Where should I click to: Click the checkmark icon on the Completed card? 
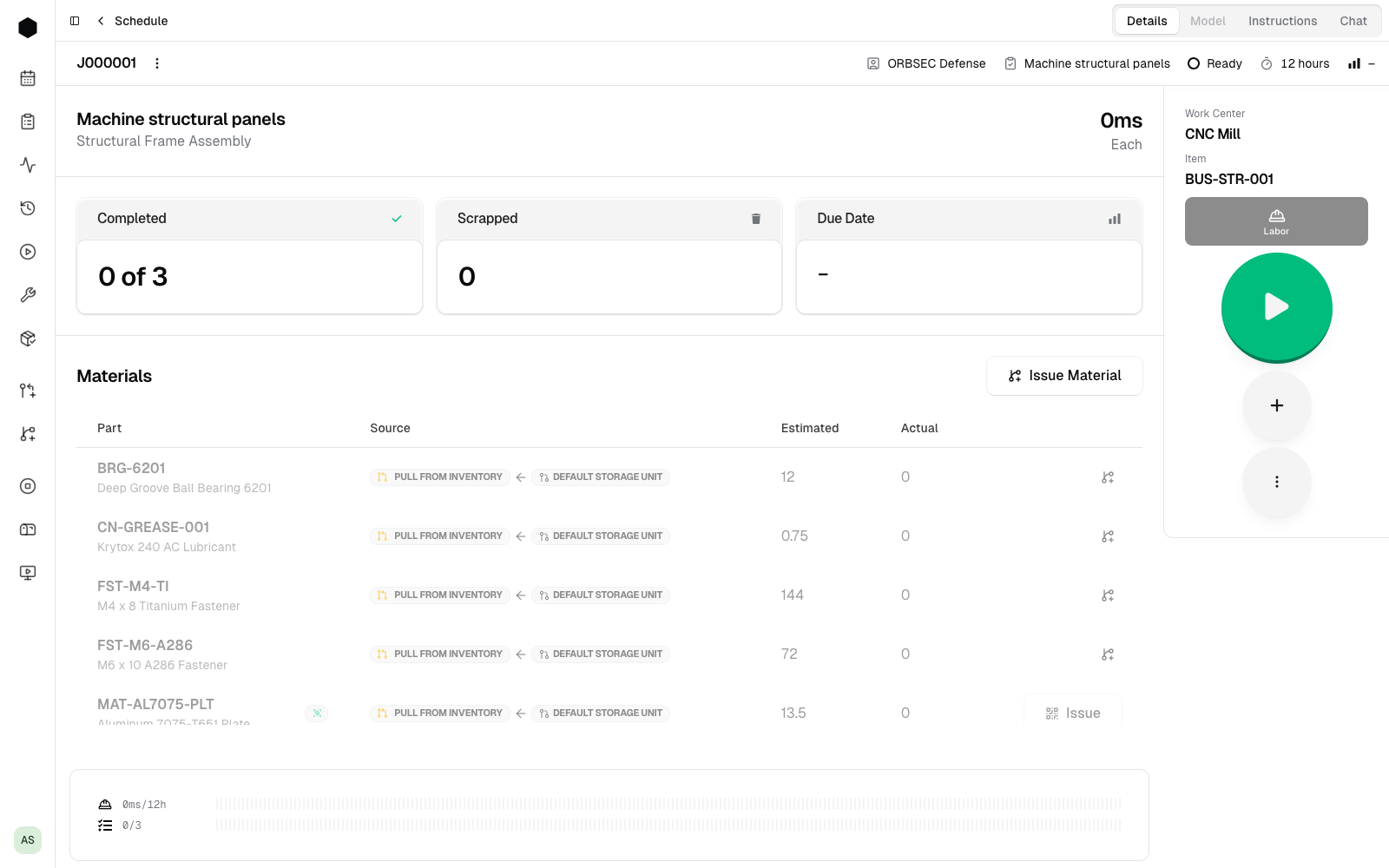[397, 219]
